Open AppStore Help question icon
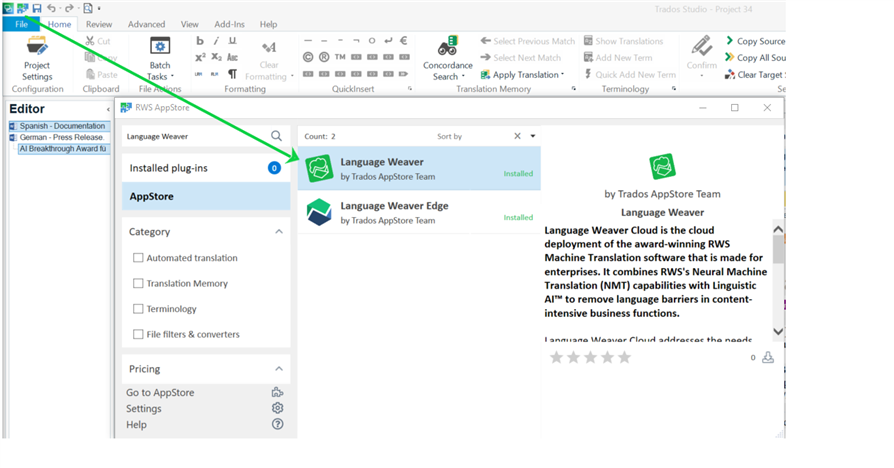The height and width of the screenshot is (468, 894). pos(277,424)
